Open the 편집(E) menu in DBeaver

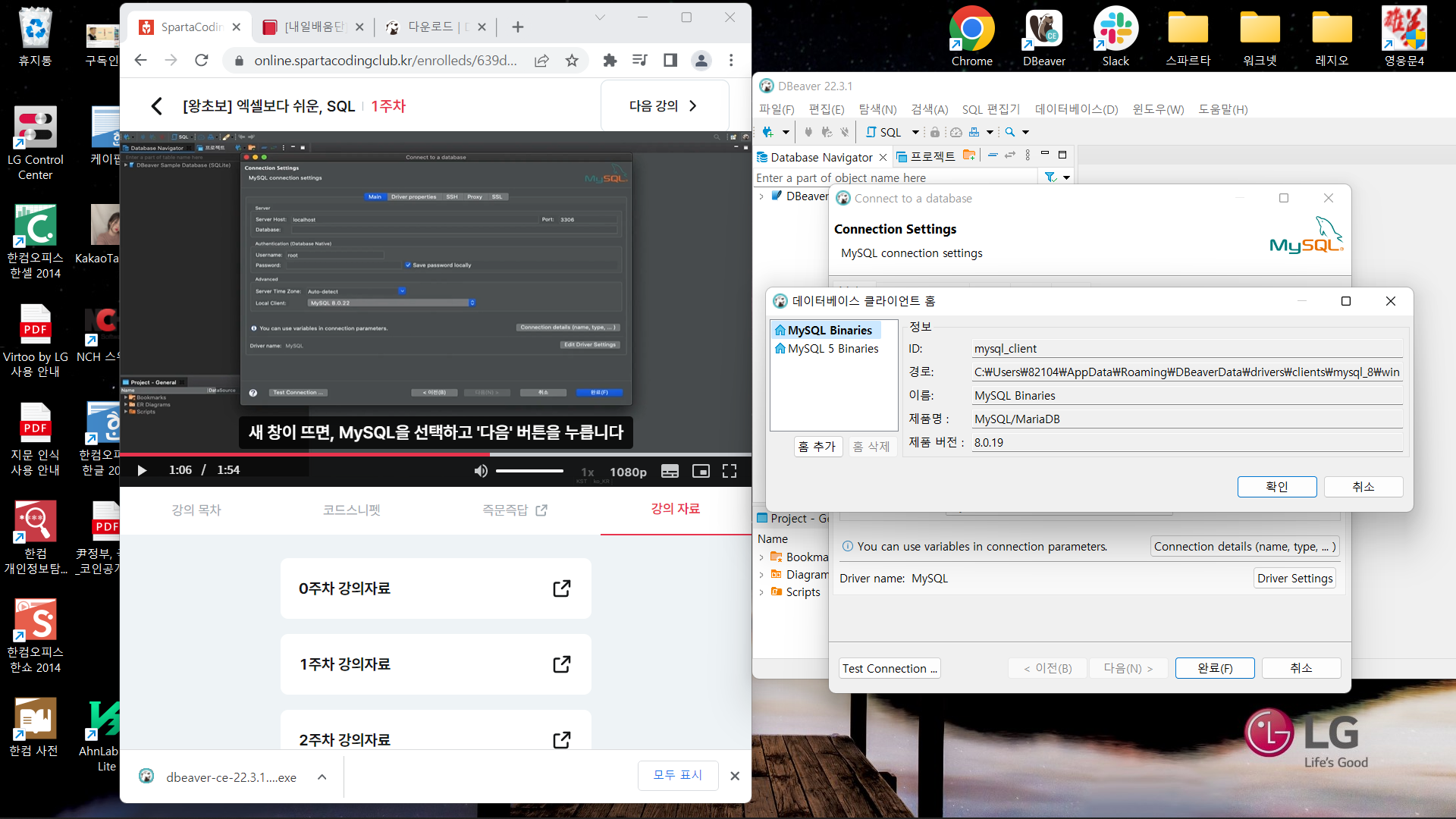tap(827, 109)
